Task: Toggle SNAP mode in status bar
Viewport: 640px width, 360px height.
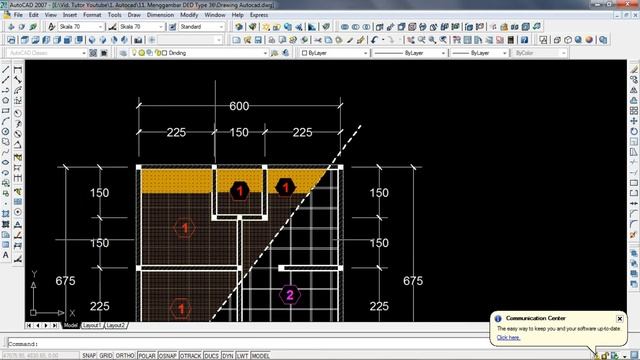Action: (89, 356)
